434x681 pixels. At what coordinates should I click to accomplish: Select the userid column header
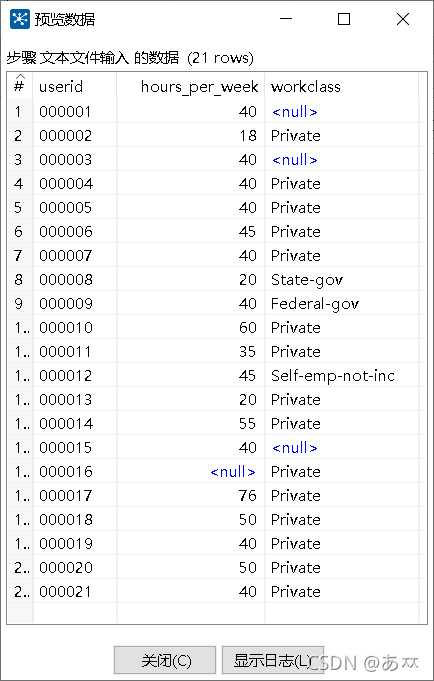click(75, 87)
